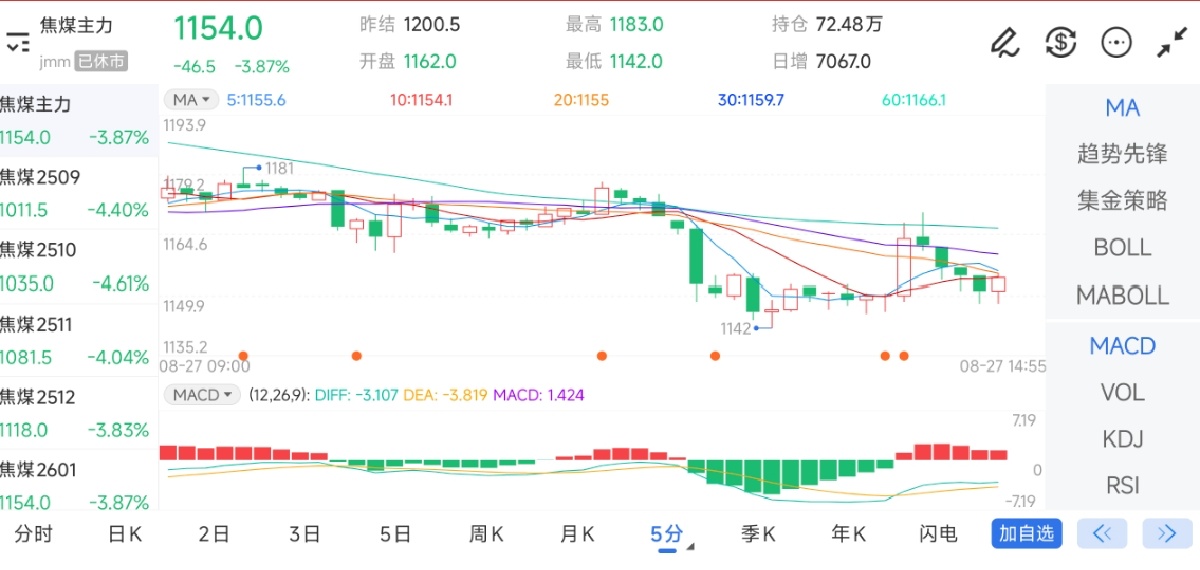Select MA in the right indicator panel
1200x570 pixels.
[1122, 108]
